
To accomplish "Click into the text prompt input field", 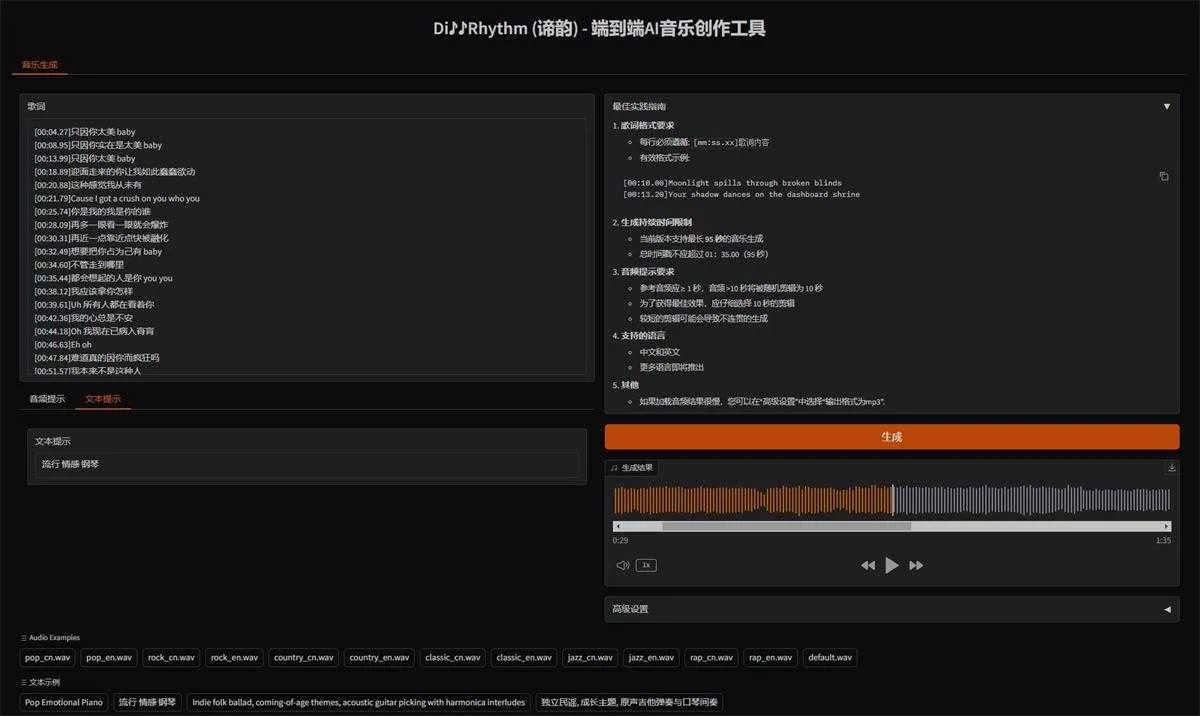I will click(x=307, y=464).
